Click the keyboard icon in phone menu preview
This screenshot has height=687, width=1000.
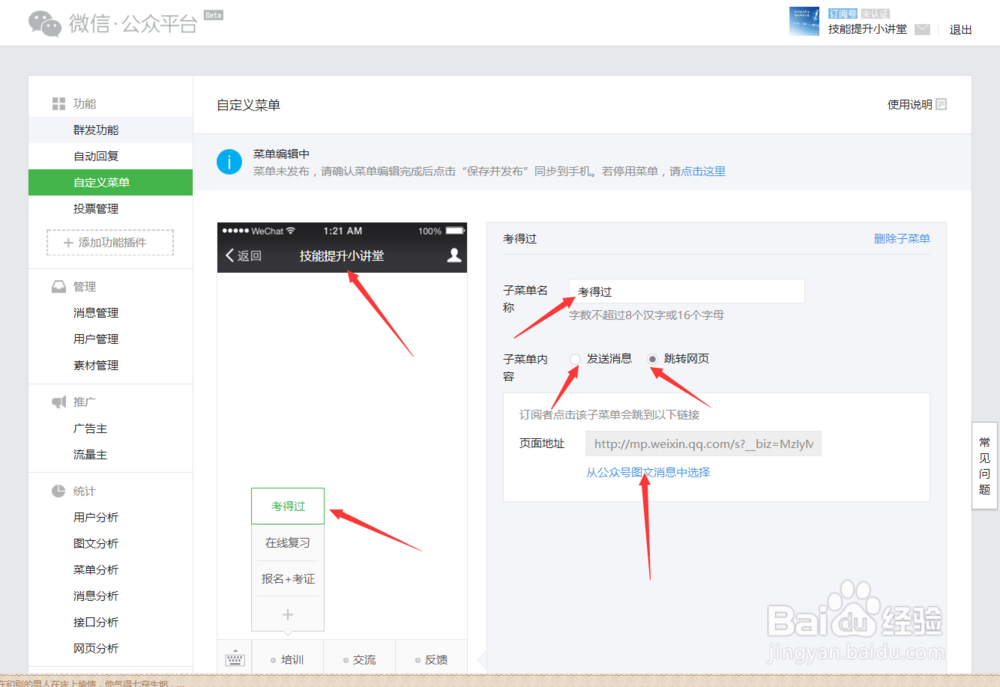click(235, 658)
